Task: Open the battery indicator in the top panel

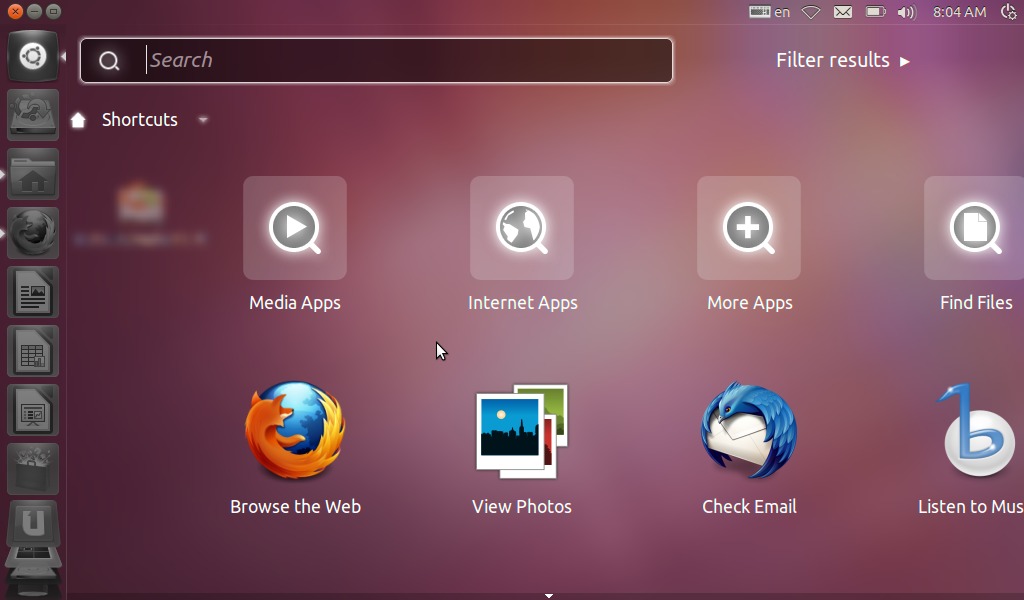Action: (875, 12)
